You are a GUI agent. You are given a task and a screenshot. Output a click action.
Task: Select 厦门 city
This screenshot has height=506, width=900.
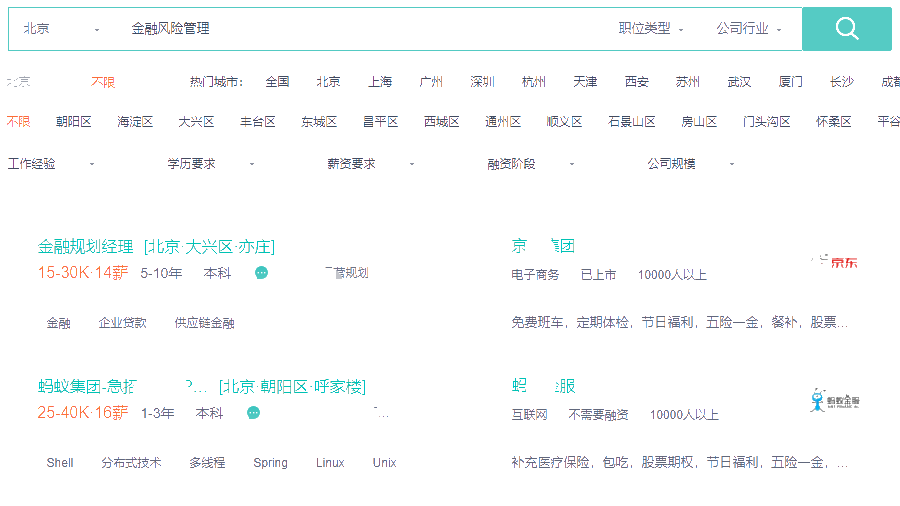click(790, 82)
